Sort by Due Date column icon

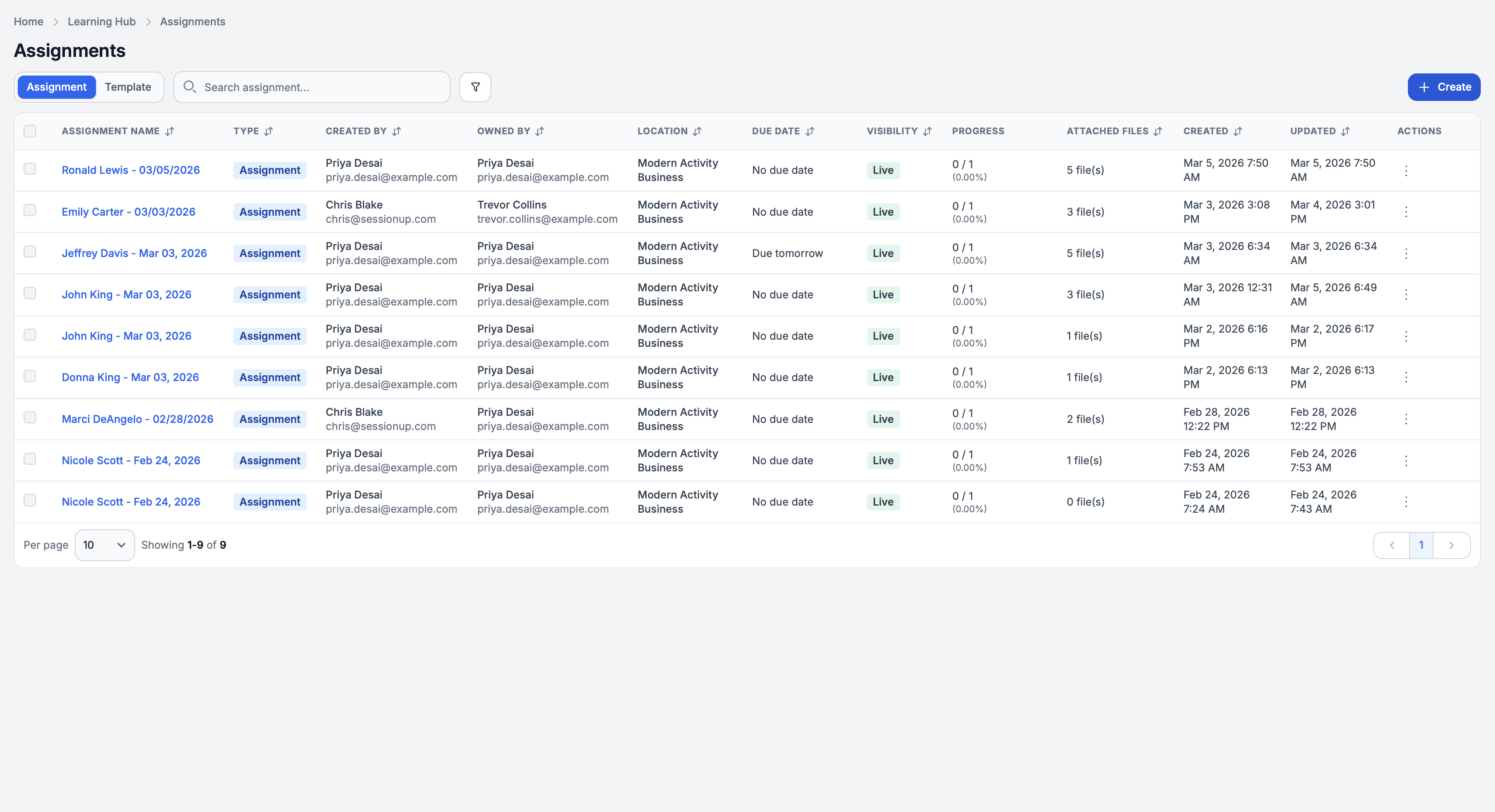pos(810,131)
